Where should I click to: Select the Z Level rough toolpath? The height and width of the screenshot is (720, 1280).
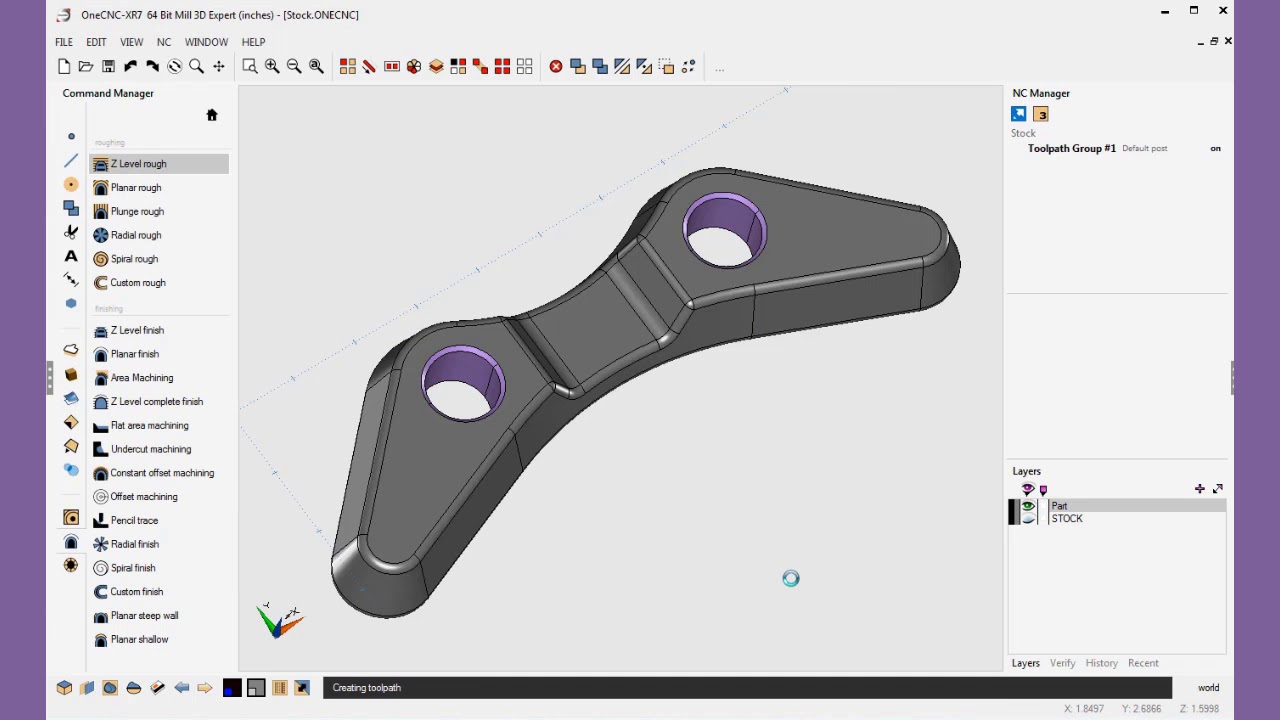tap(160, 164)
